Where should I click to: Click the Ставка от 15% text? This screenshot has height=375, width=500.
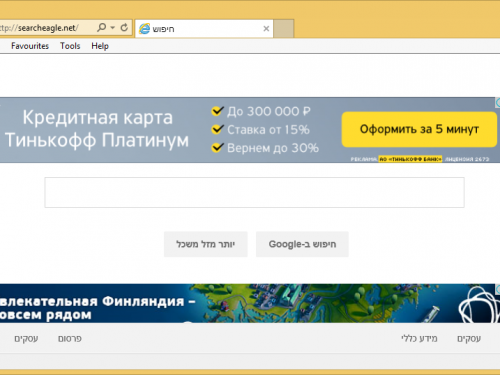pyautogui.click(x=268, y=130)
